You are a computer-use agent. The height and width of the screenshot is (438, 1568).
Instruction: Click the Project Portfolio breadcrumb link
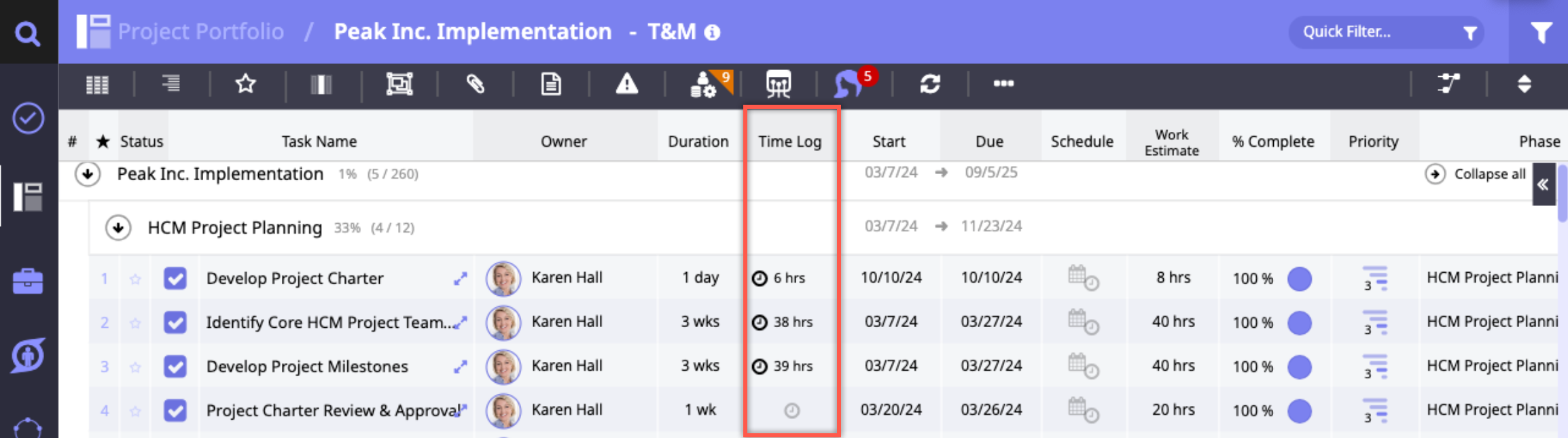coord(200,32)
